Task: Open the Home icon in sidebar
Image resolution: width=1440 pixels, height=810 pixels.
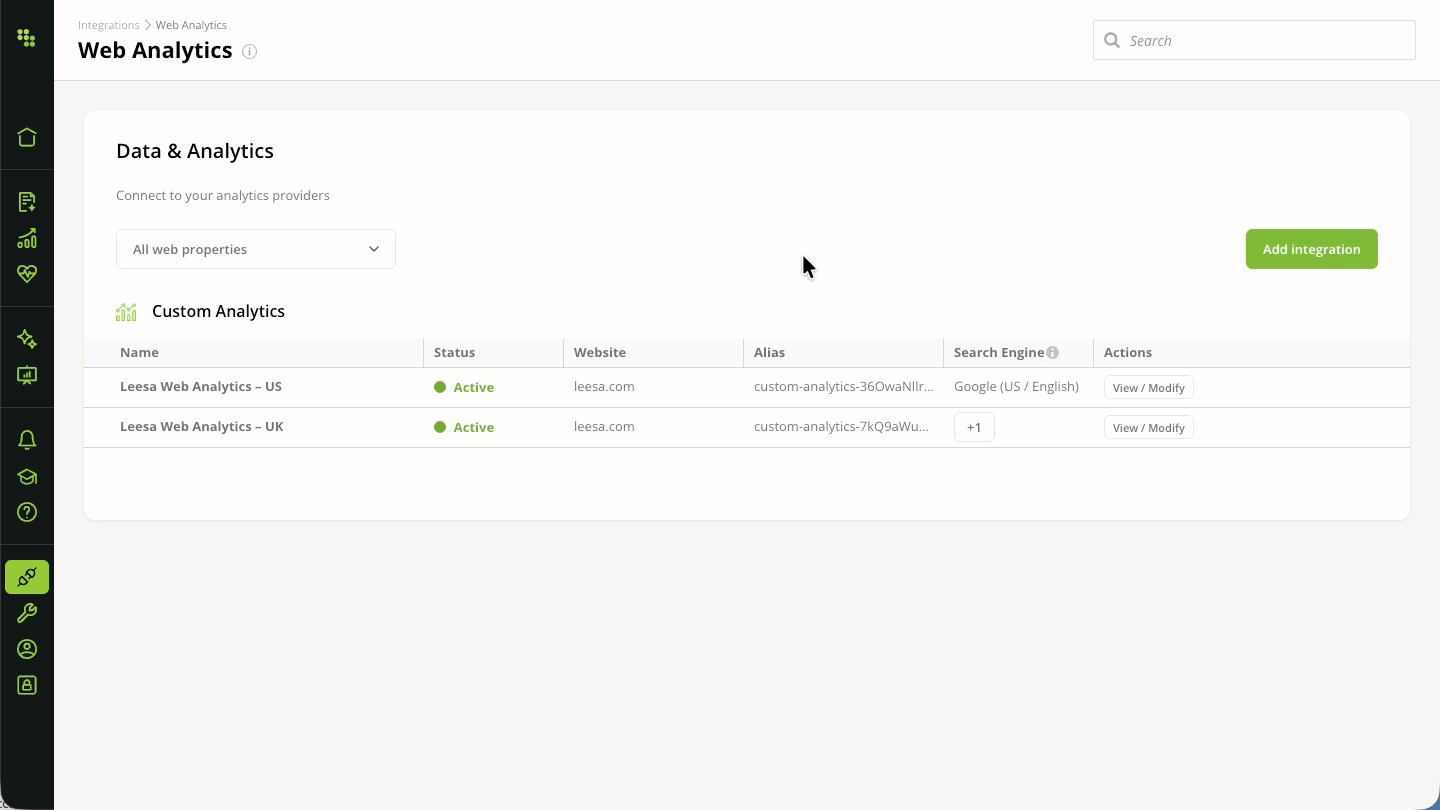Action: 27,137
